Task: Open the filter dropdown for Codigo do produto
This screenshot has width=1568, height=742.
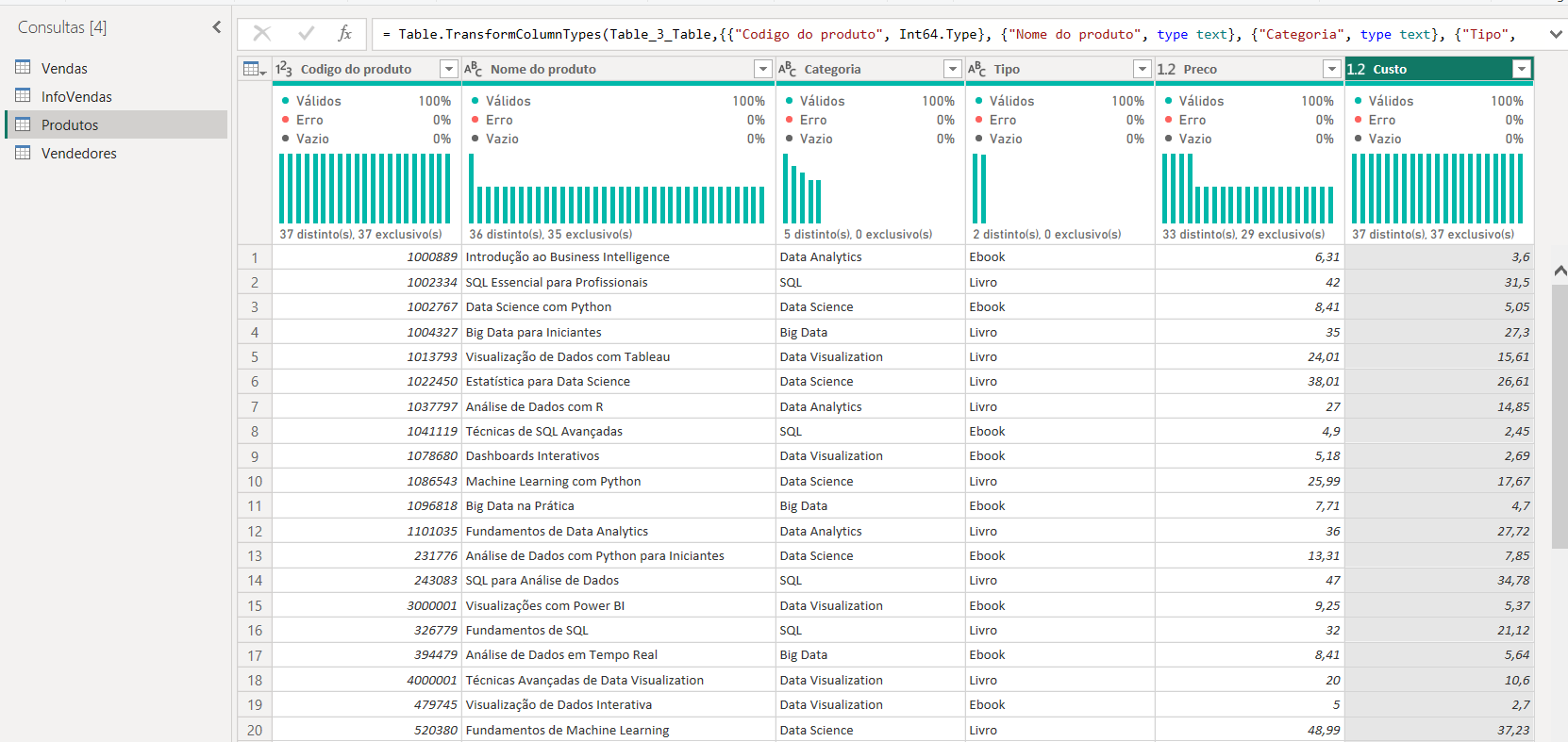Action: [x=449, y=69]
